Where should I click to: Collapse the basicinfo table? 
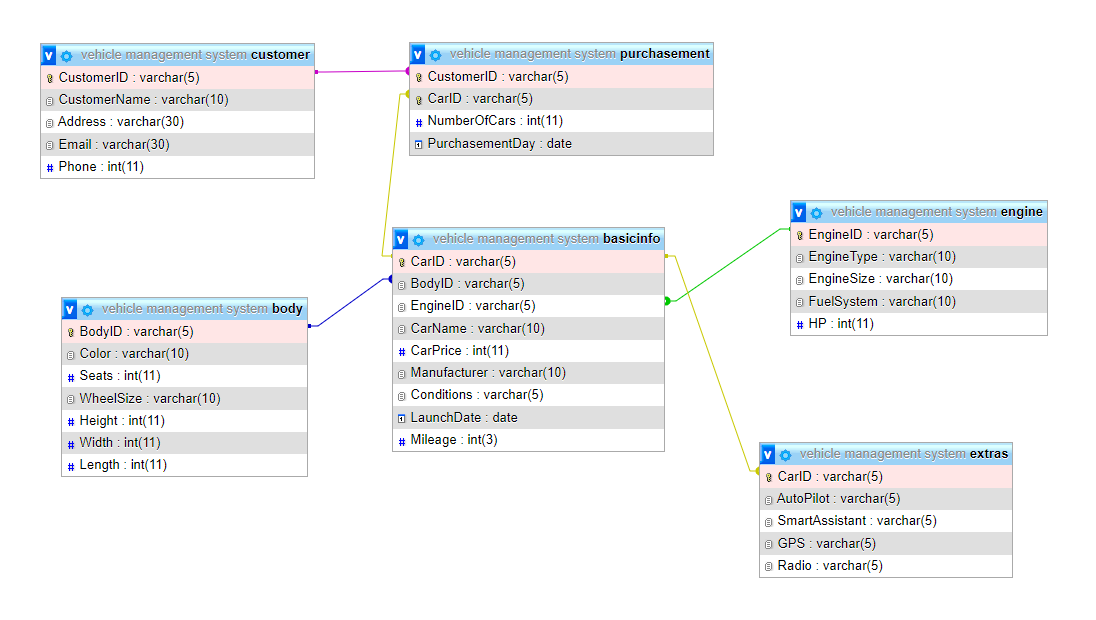coord(400,239)
